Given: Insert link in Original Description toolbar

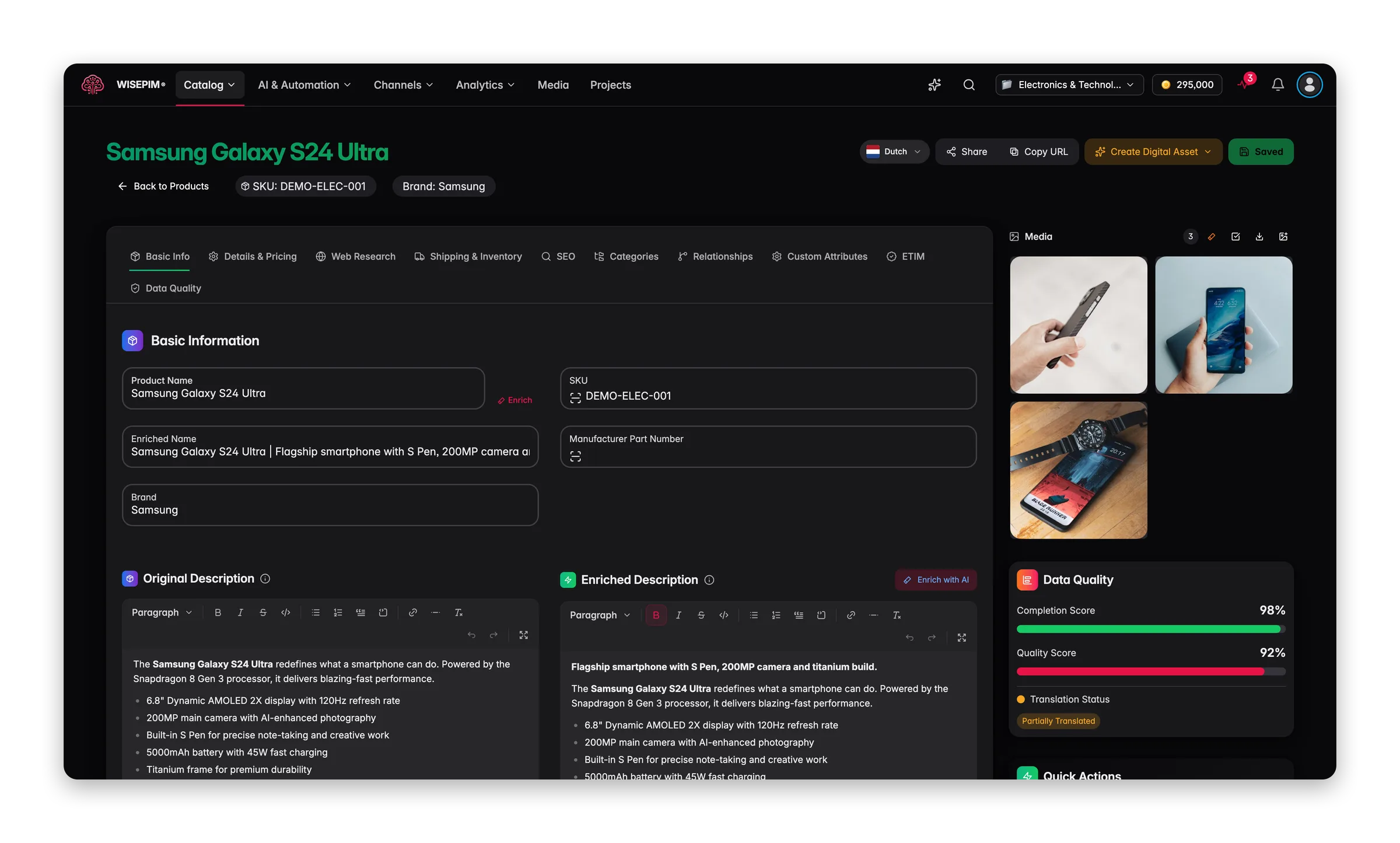Looking at the screenshot, I should click(x=412, y=613).
